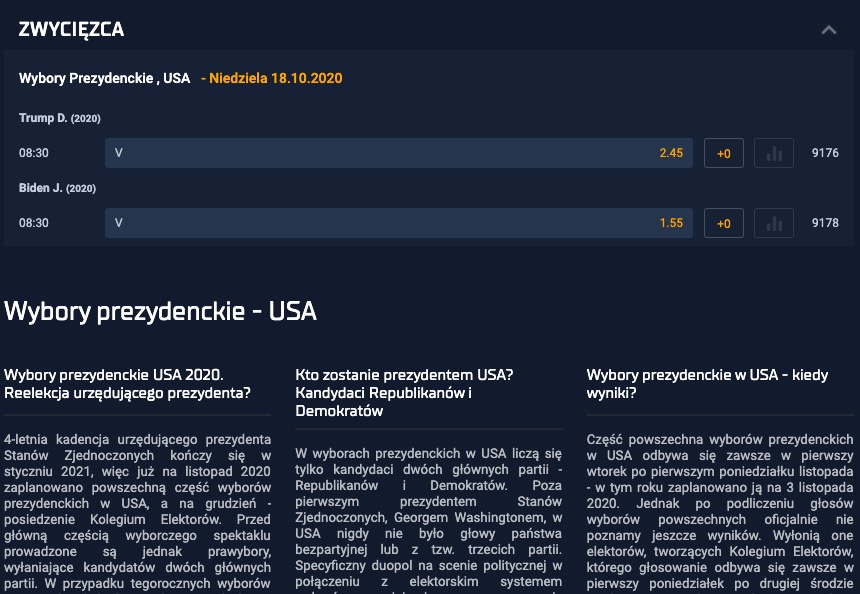Open statistics chart icon in Biden row
Viewport: 860px width, 594px height.
774,223
